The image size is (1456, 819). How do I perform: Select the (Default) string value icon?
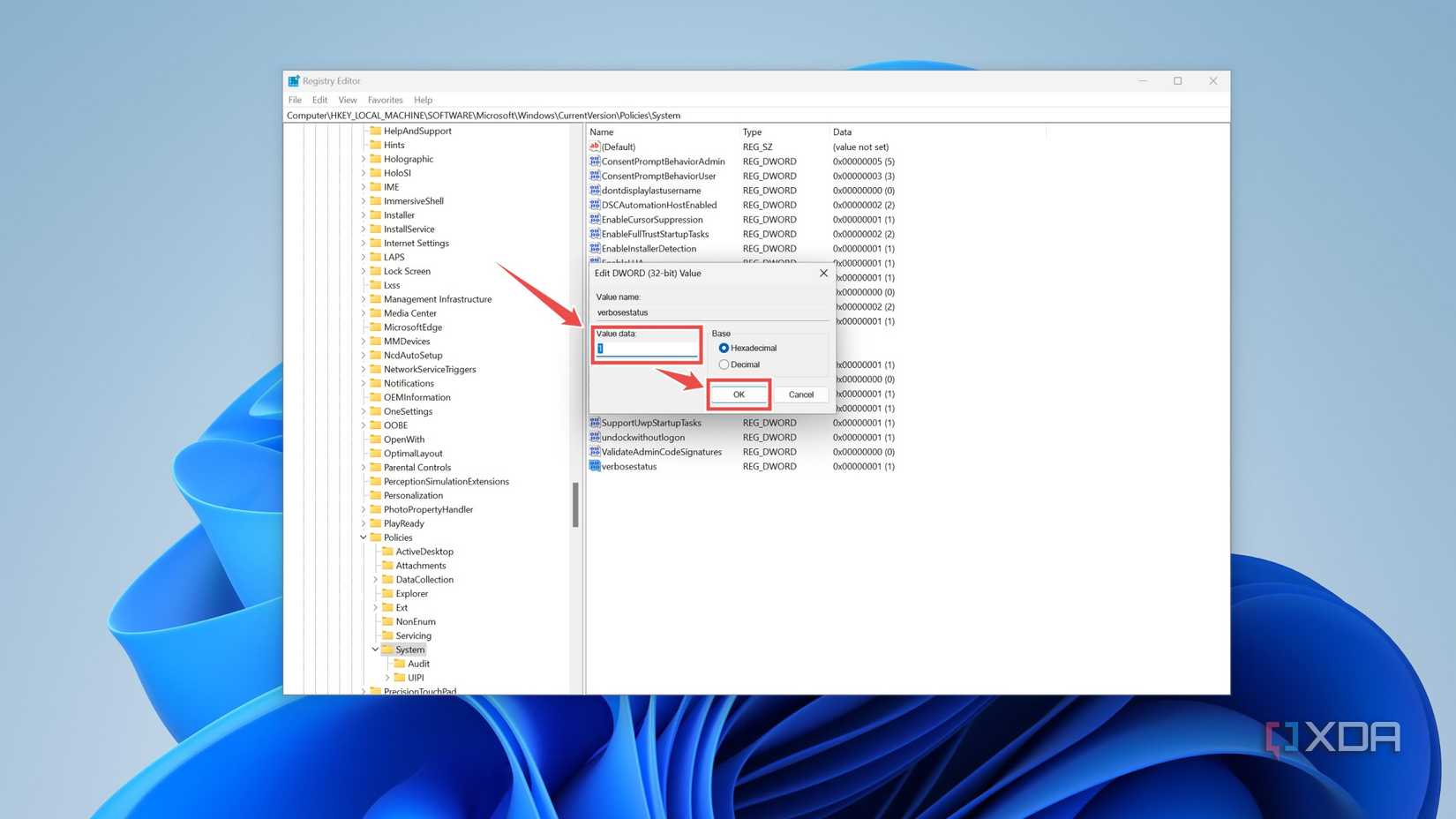[595, 147]
